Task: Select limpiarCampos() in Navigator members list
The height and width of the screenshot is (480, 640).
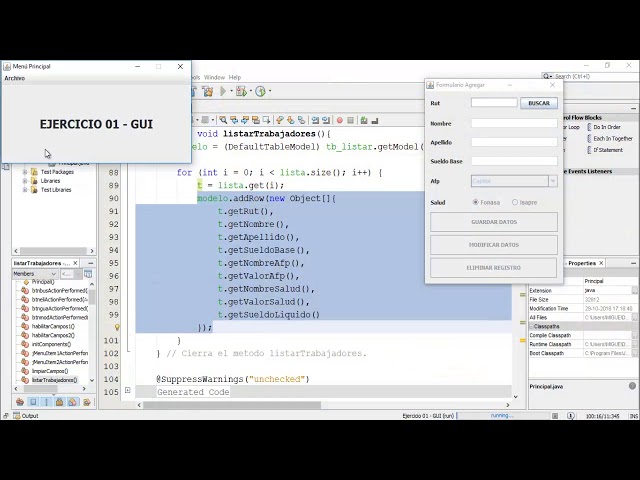Action: 50,371
